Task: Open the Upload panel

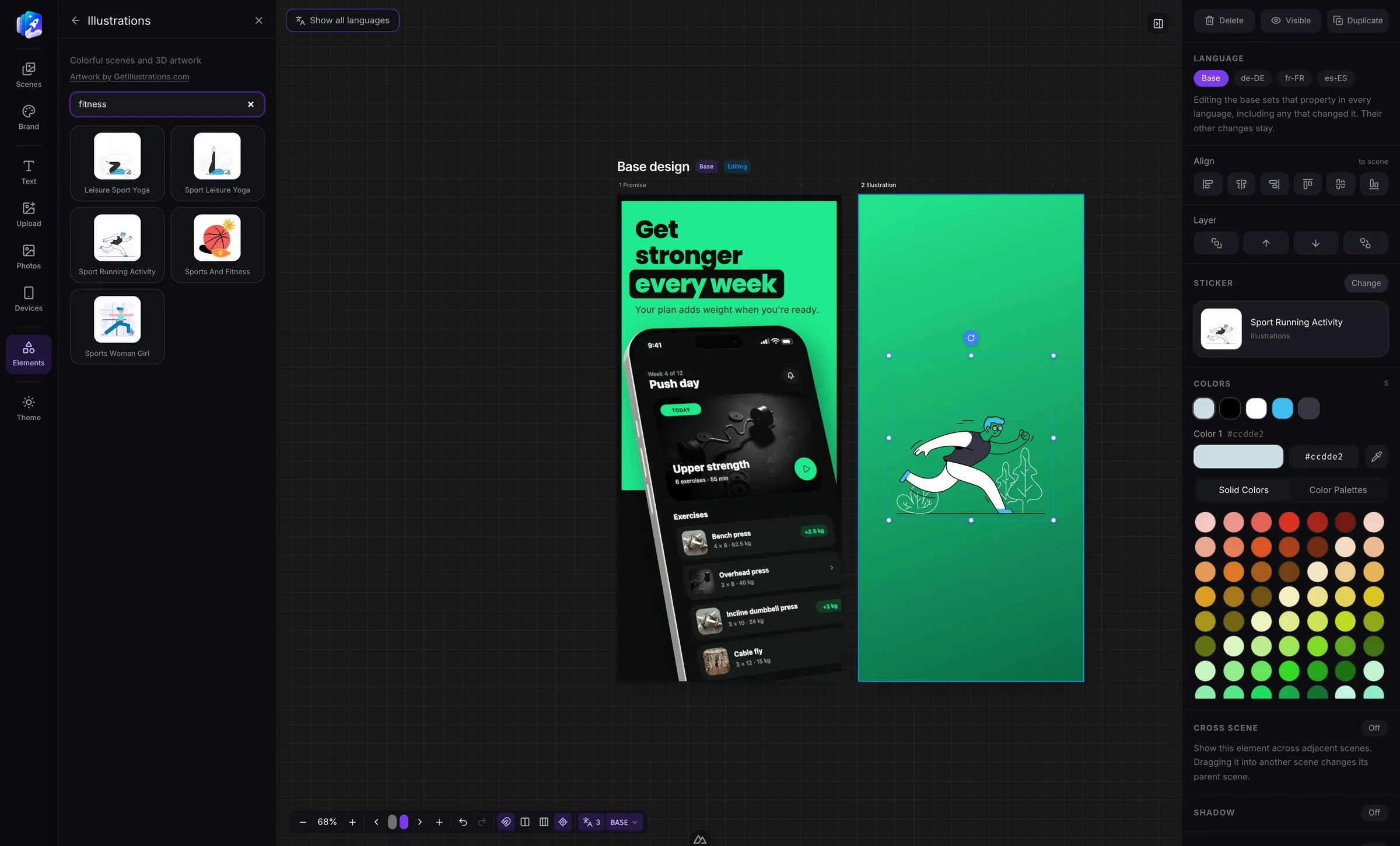Action: (29, 214)
